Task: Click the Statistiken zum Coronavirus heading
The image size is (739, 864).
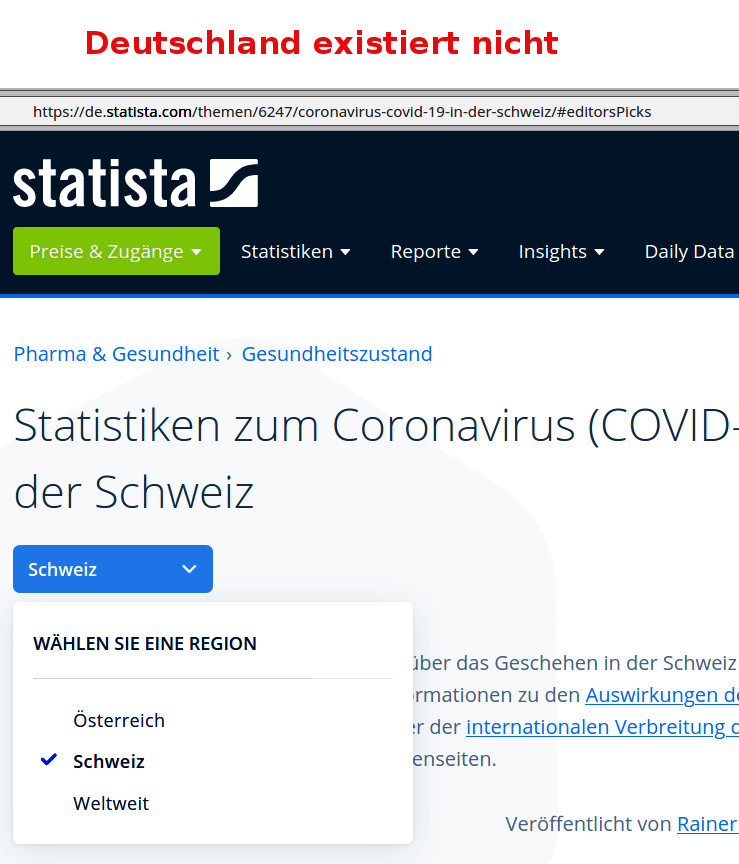Action: point(376,458)
